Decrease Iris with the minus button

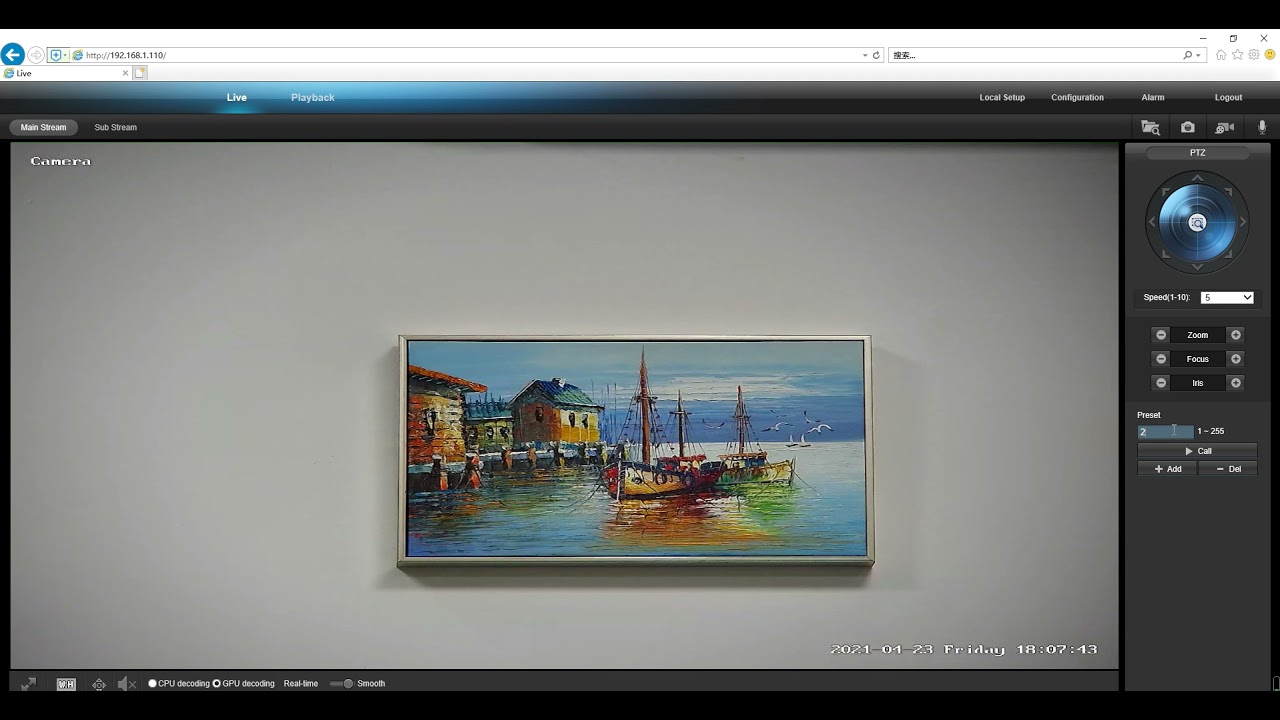pyautogui.click(x=1161, y=383)
